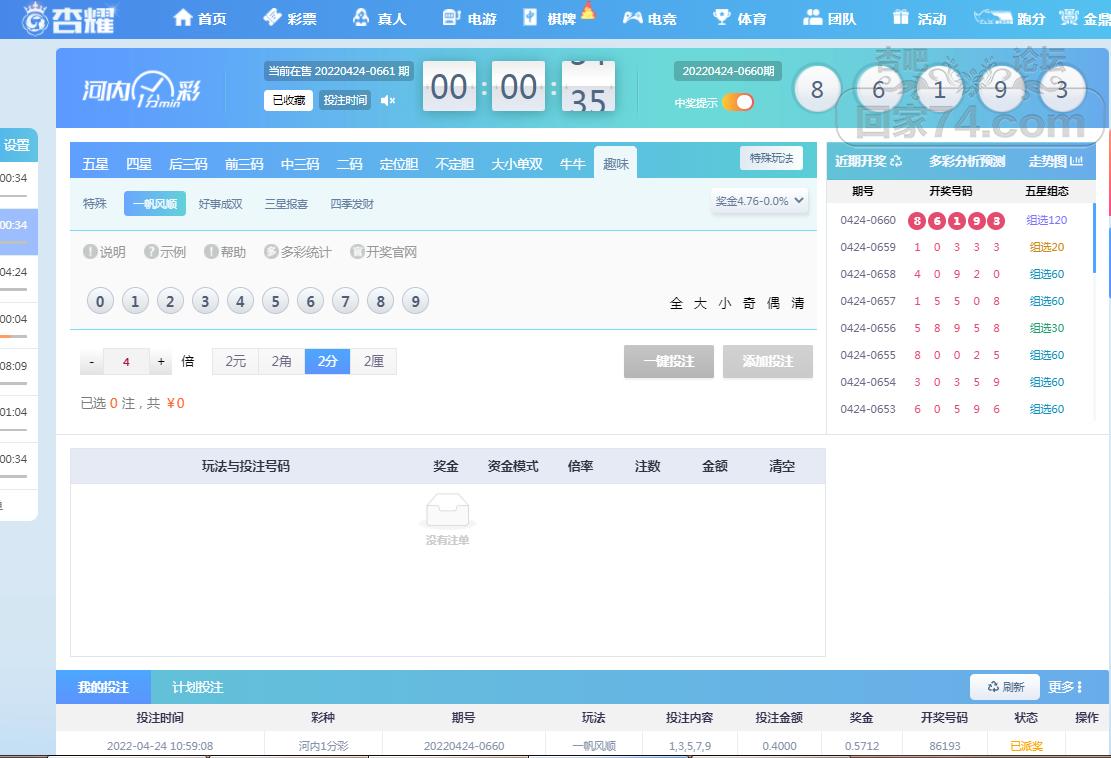The image size is (1111, 758).
Task: Open 团队 team icon
Action: (x=813, y=18)
